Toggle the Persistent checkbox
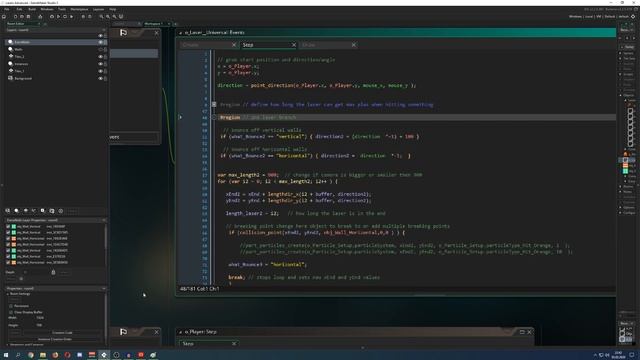 click(11, 306)
